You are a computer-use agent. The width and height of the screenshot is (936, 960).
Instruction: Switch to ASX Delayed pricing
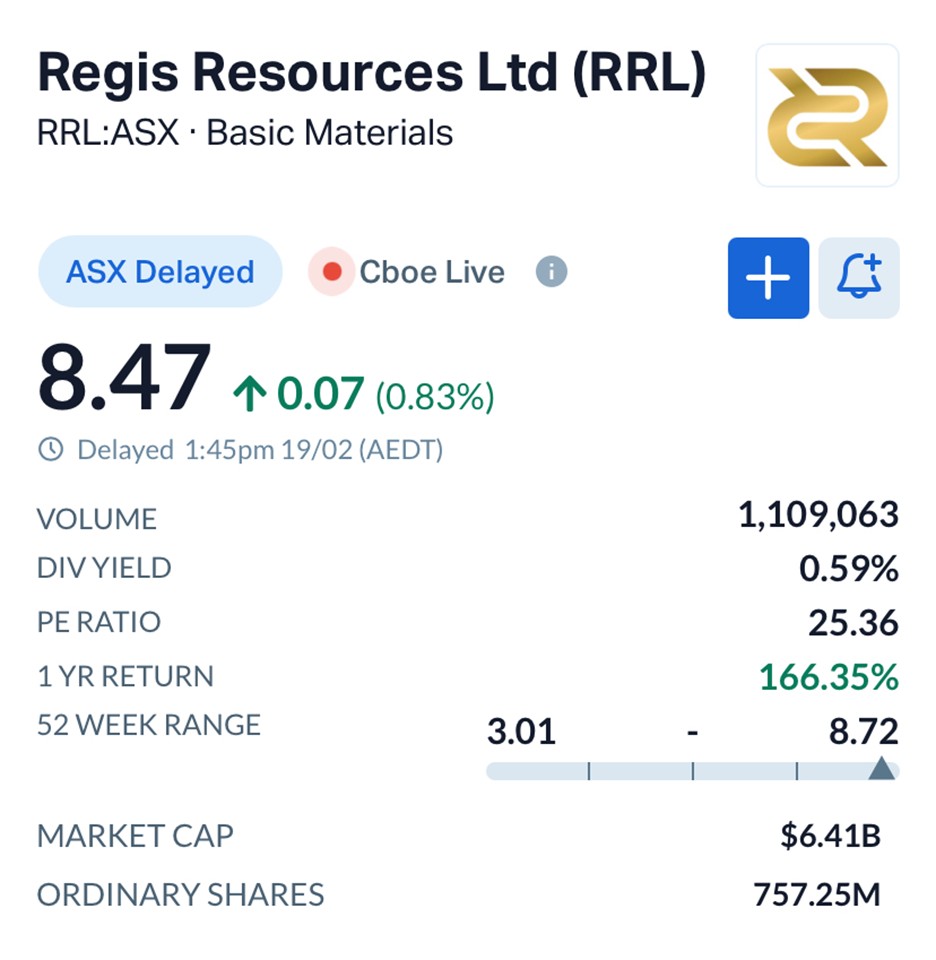click(x=160, y=272)
